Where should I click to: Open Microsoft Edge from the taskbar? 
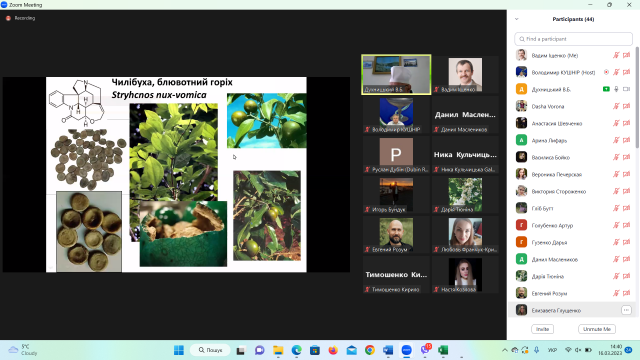(297, 350)
